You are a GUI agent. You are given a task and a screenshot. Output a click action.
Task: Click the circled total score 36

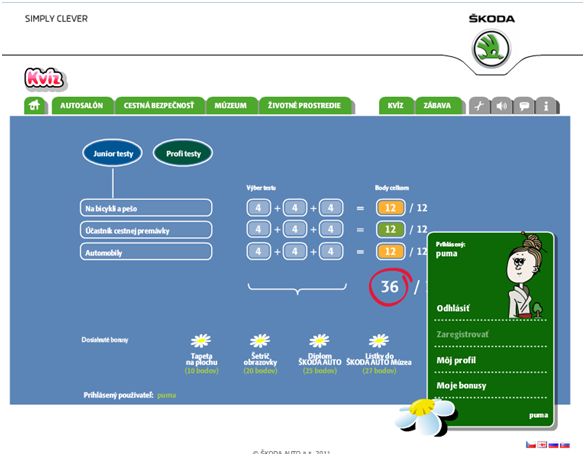[x=390, y=287]
